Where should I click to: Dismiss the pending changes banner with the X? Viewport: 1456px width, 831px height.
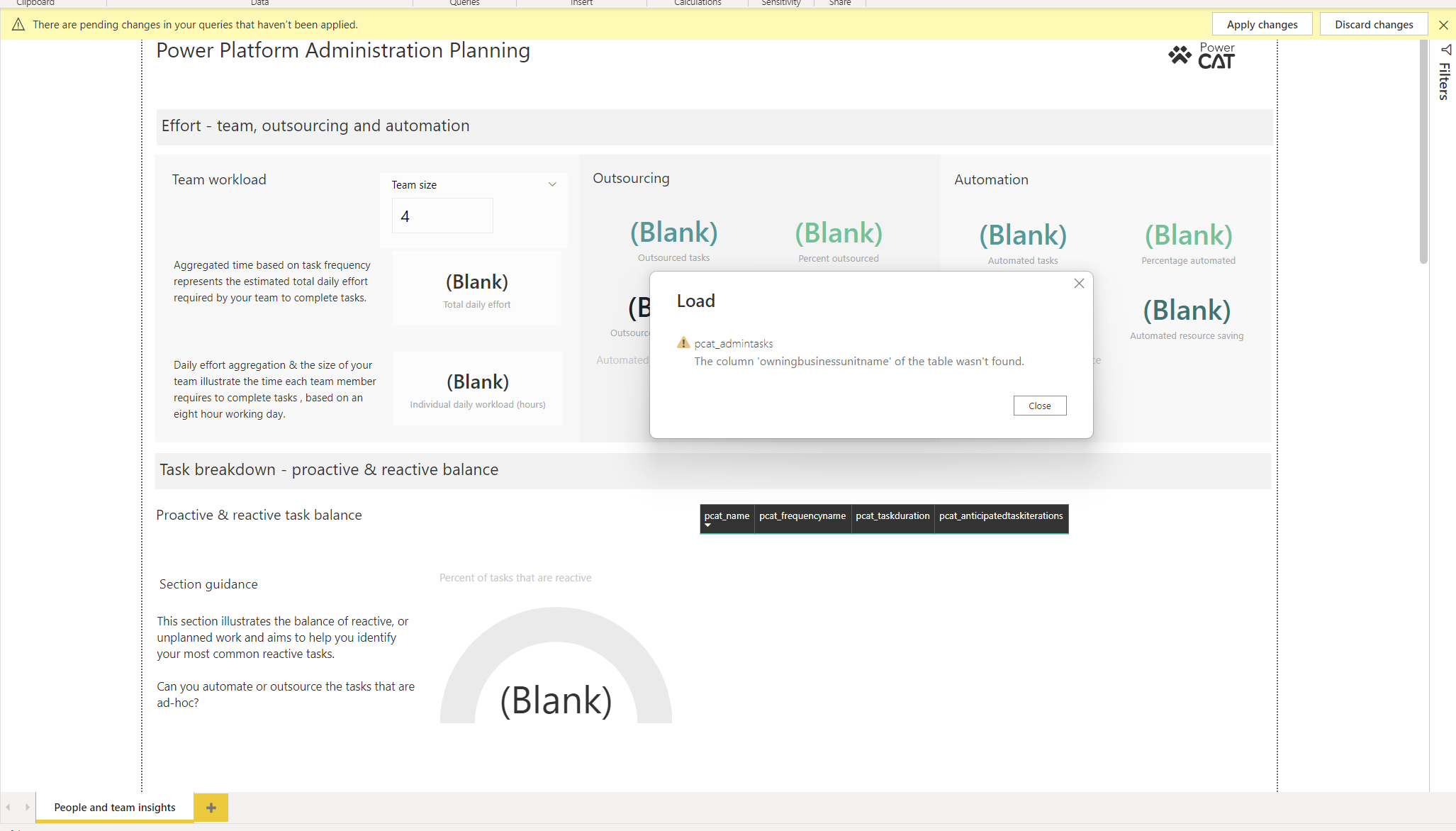point(1443,25)
